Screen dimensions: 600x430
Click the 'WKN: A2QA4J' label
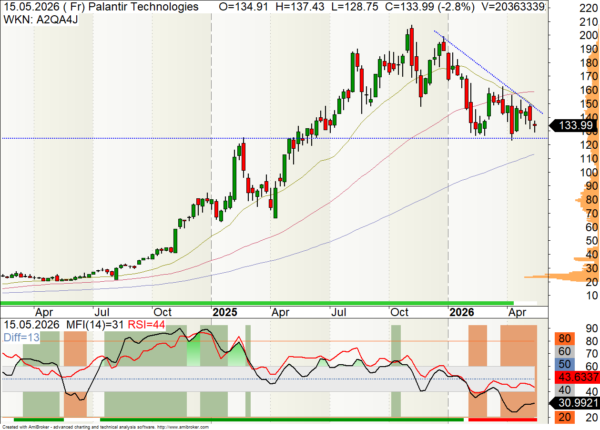click(41, 20)
